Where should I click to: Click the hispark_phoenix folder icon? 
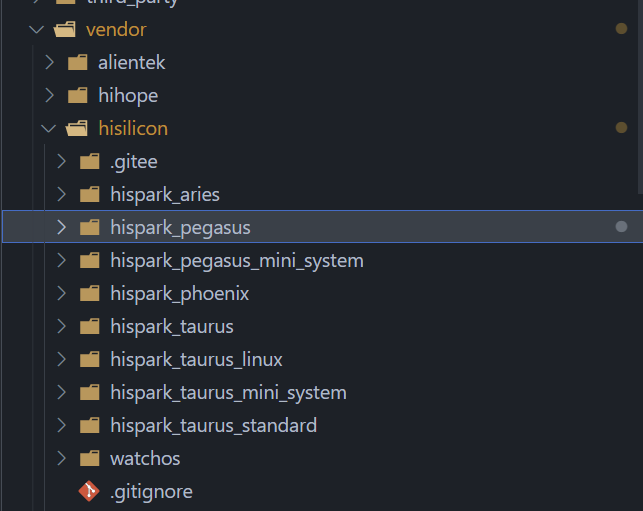(x=89, y=293)
